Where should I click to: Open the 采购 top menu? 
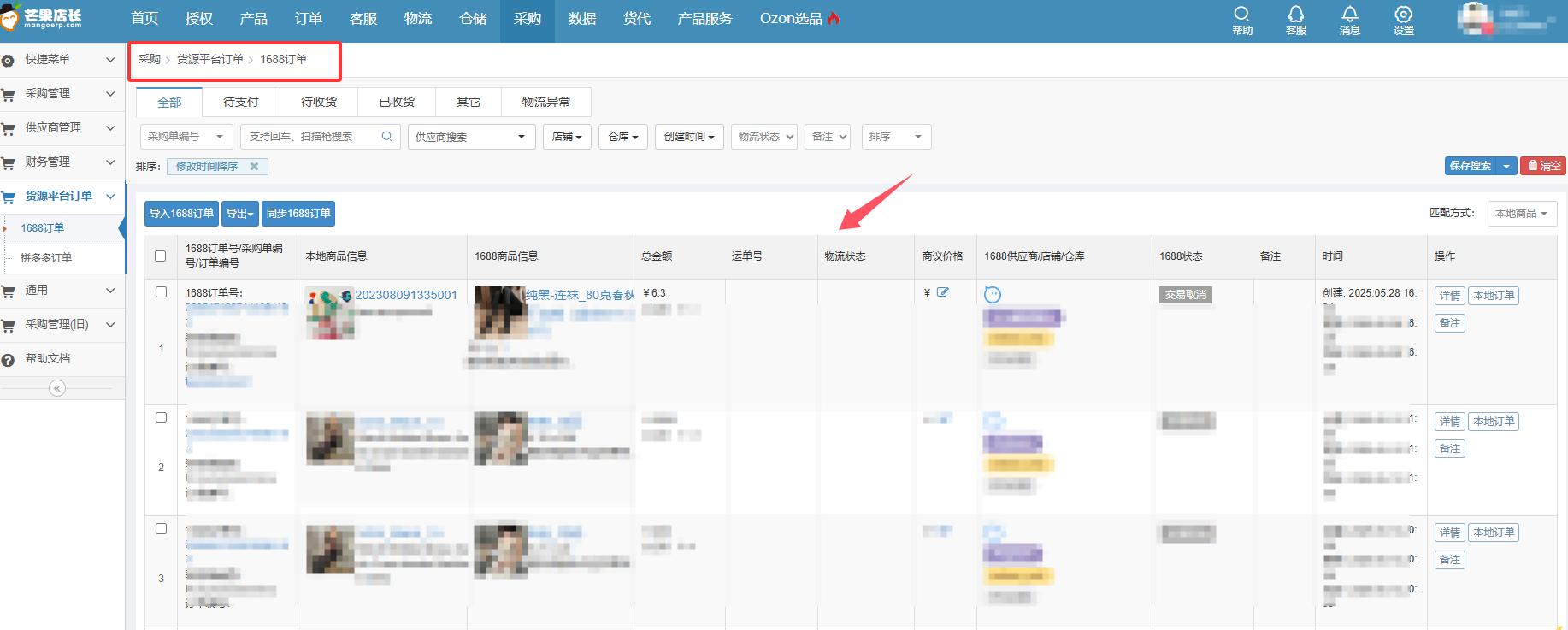(528, 19)
